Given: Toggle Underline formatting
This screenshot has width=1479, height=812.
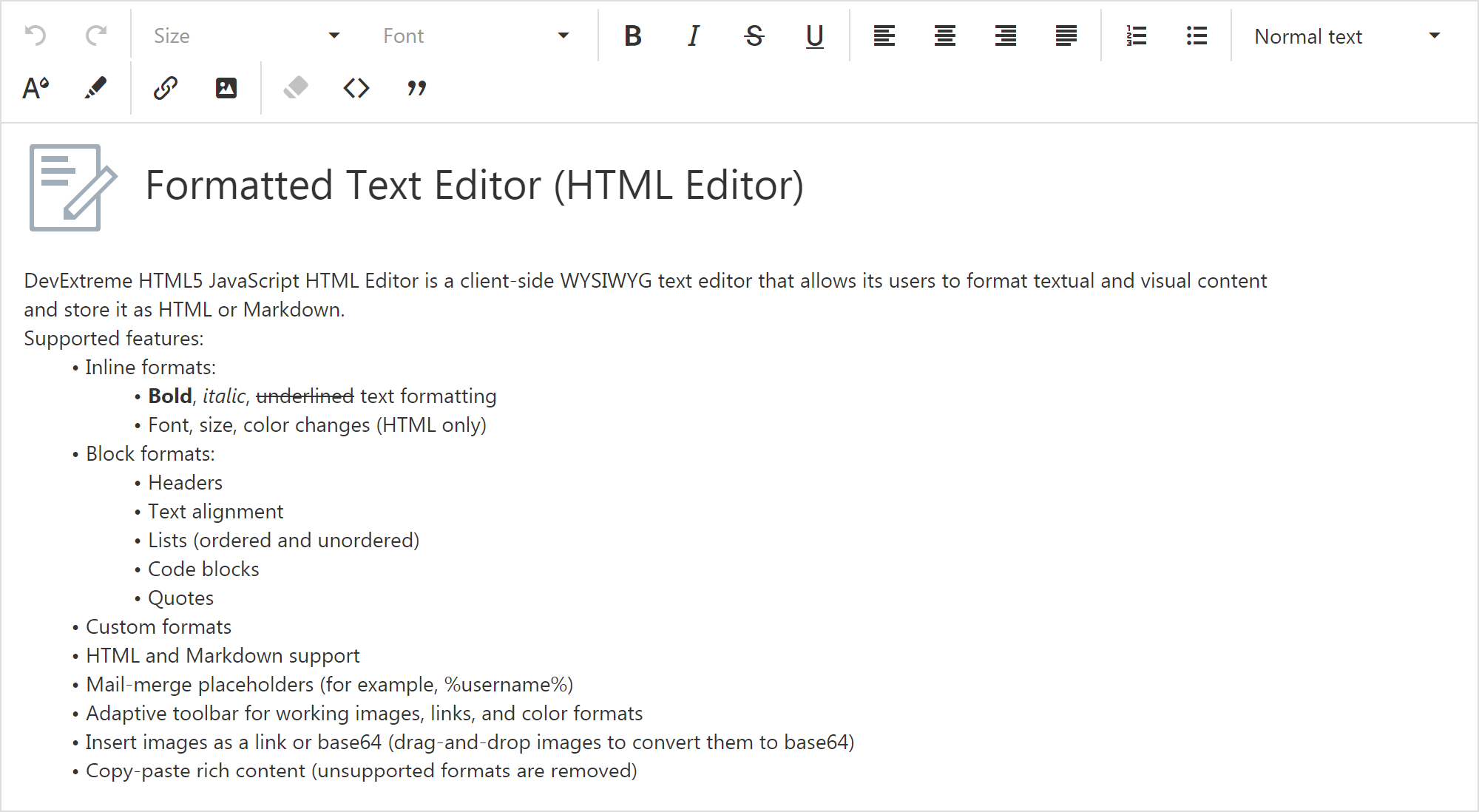Looking at the screenshot, I should [815, 35].
